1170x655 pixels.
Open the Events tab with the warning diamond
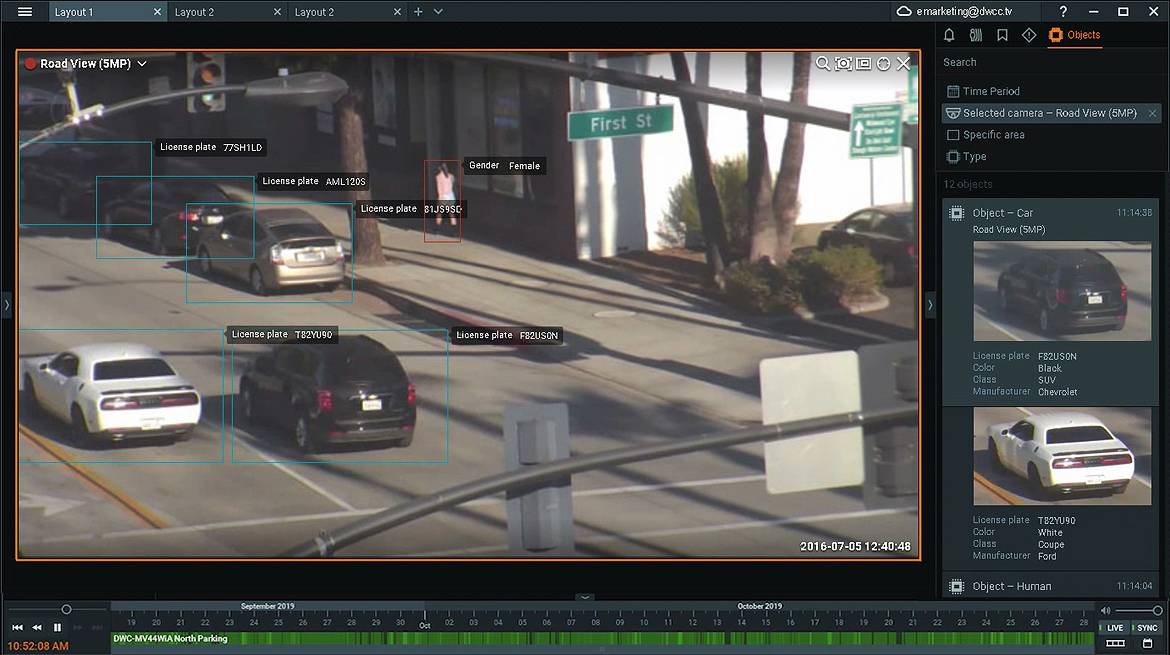(x=1029, y=35)
